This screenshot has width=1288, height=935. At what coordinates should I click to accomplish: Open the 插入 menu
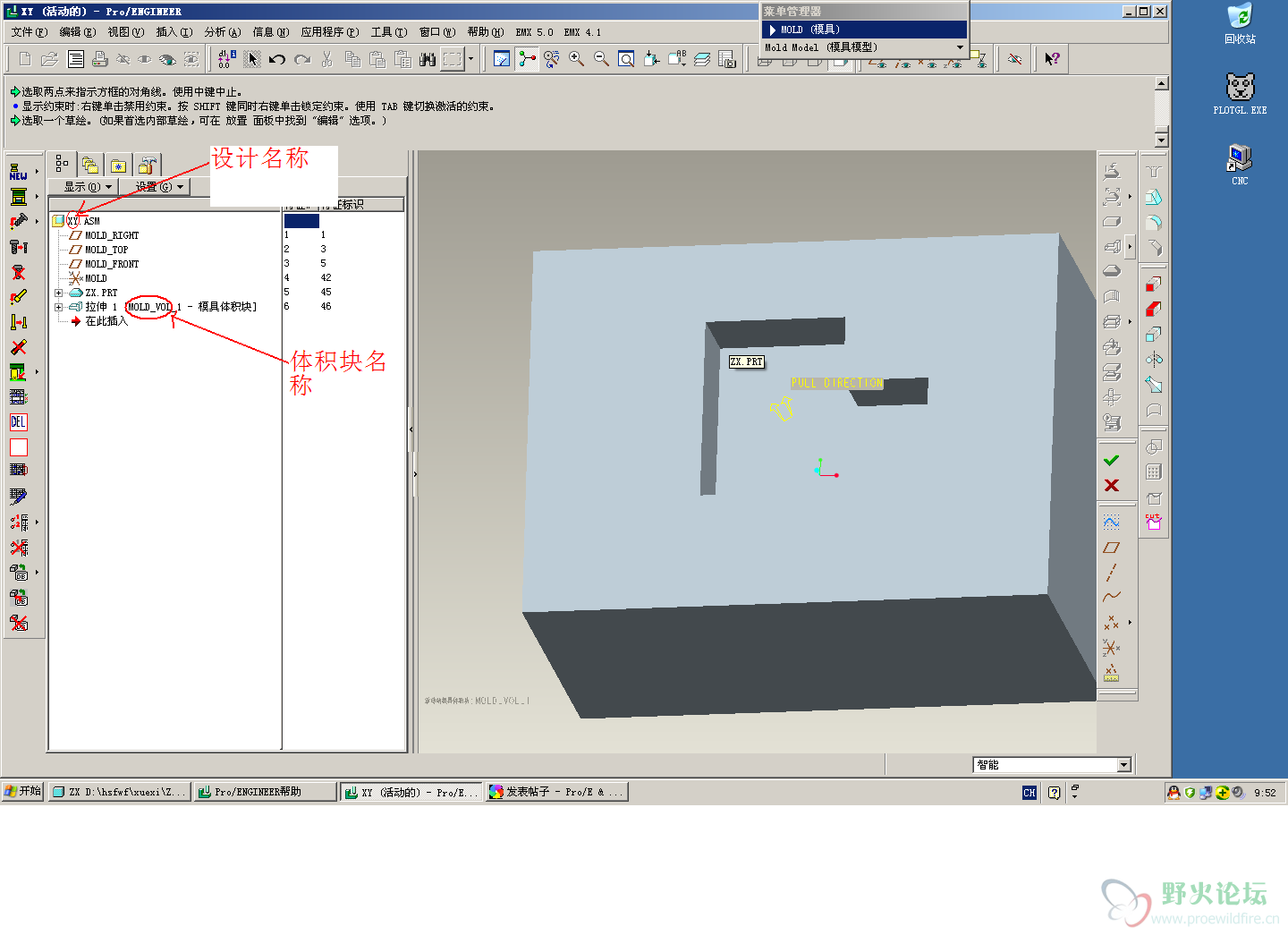[x=174, y=32]
